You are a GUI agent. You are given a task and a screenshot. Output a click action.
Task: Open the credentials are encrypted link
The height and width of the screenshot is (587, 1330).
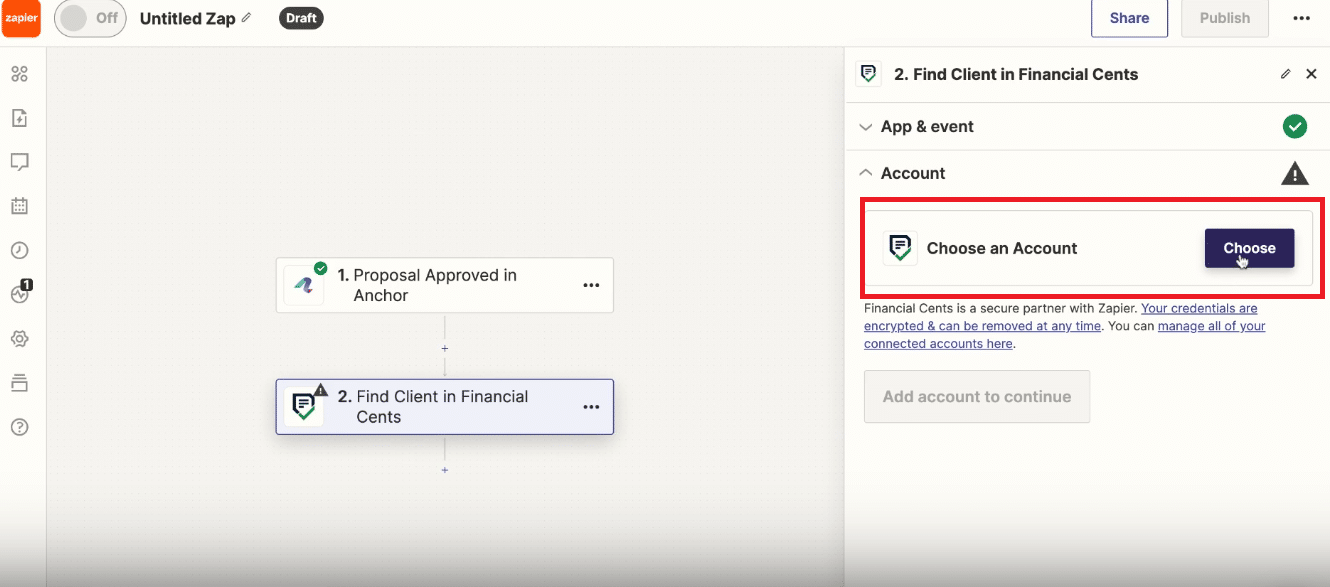pyautogui.click(x=1061, y=317)
